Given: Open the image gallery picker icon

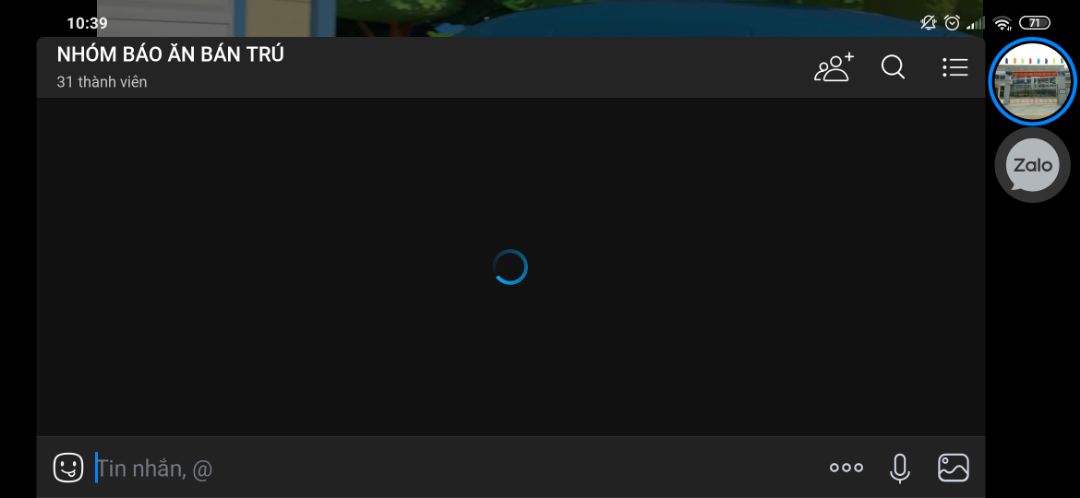Looking at the screenshot, I should point(953,468).
